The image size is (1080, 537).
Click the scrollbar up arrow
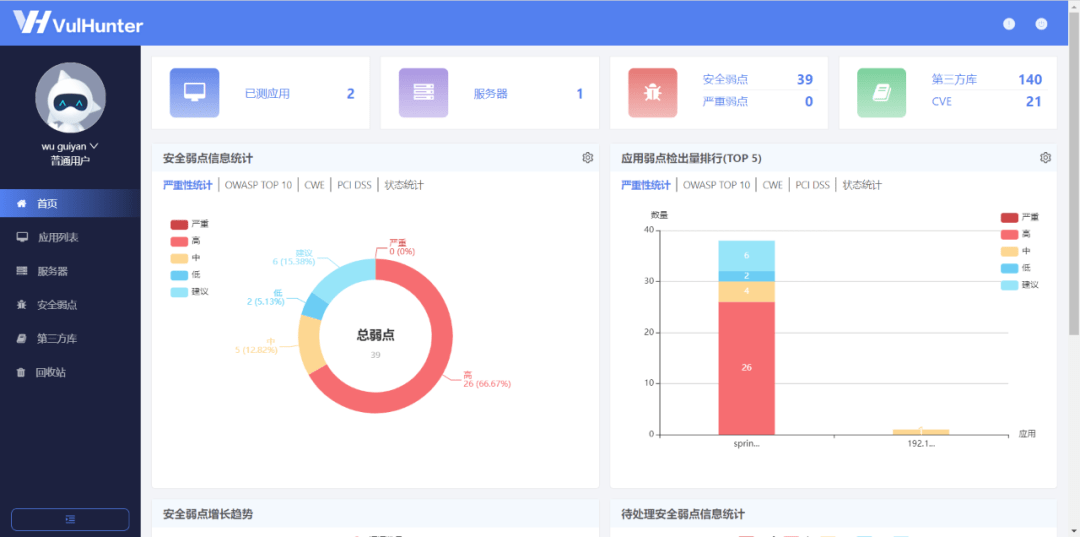pyautogui.click(x=1074, y=6)
